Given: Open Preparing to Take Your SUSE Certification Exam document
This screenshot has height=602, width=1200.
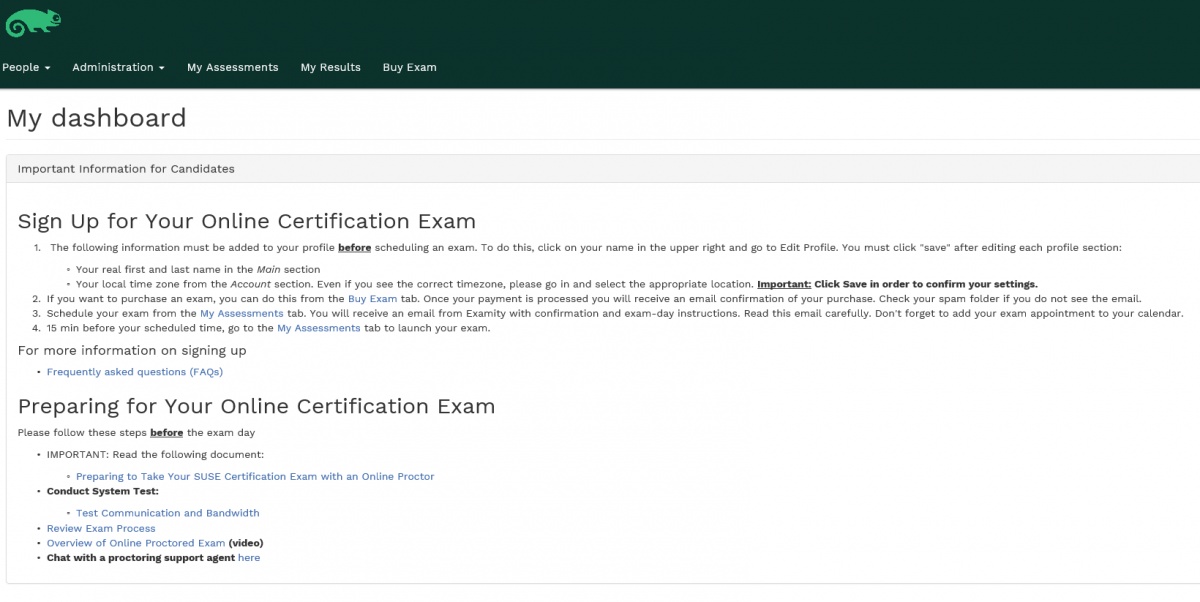Looking at the screenshot, I should (255, 477).
